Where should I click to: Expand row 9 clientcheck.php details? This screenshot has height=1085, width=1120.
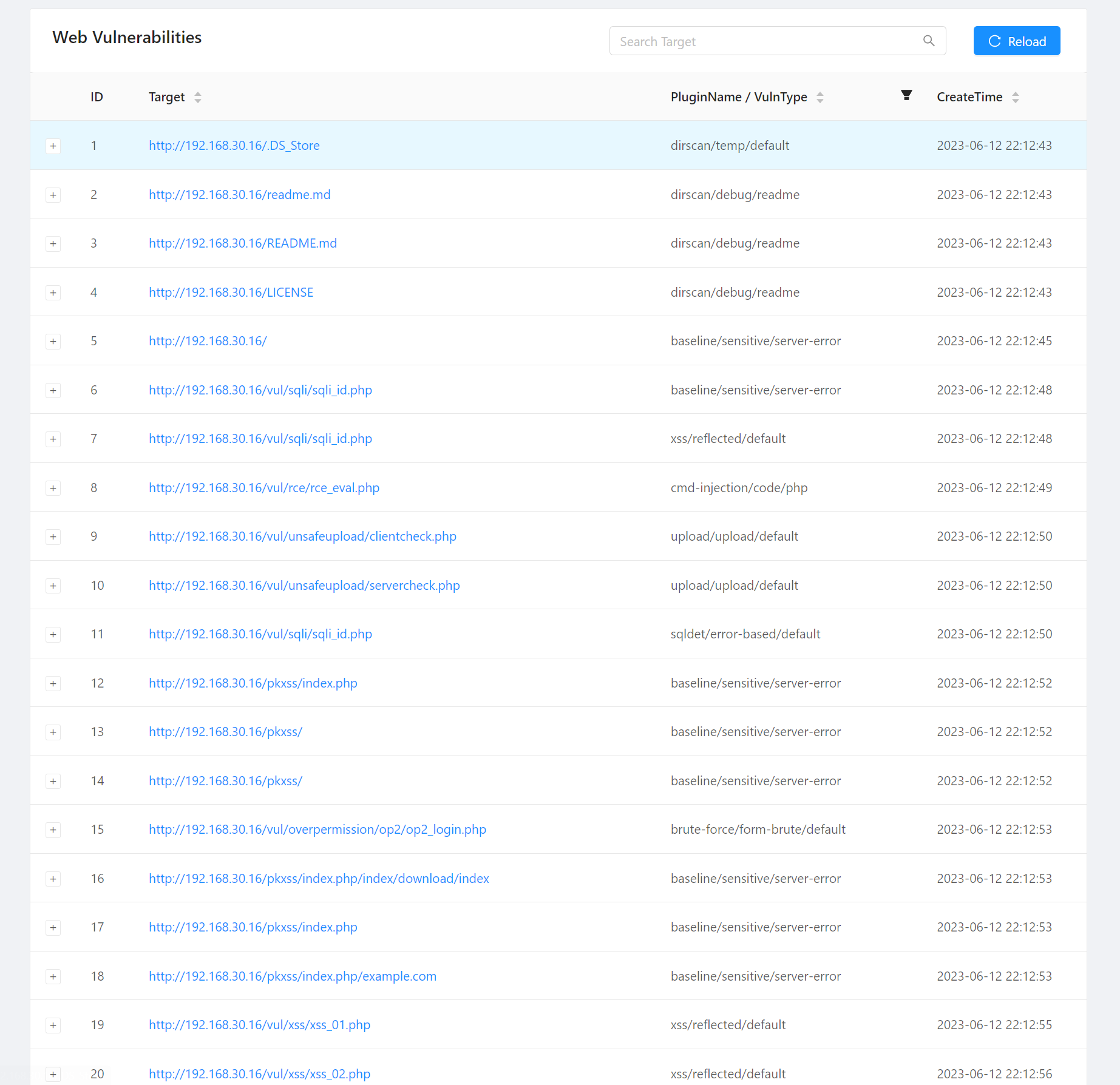(x=53, y=536)
